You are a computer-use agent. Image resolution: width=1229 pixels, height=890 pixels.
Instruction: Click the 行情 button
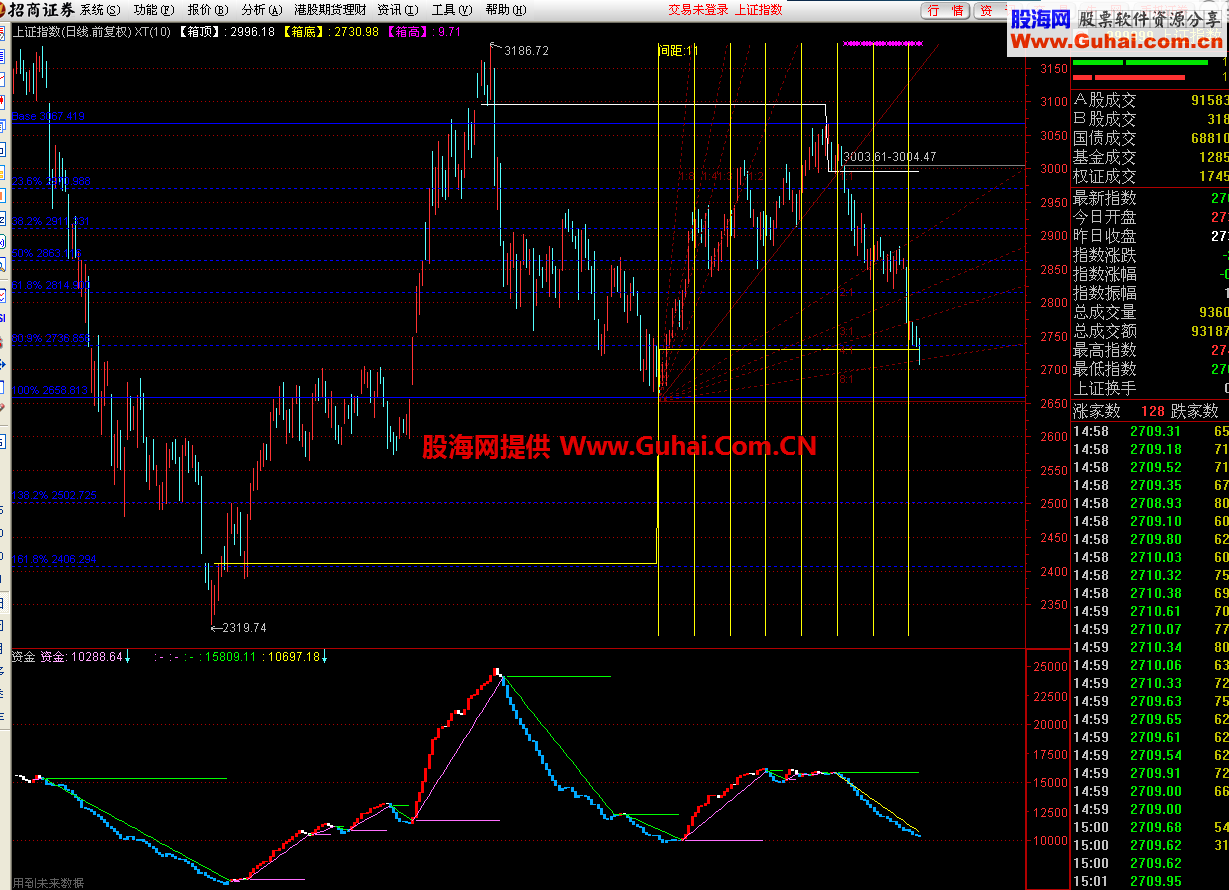(x=945, y=10)
